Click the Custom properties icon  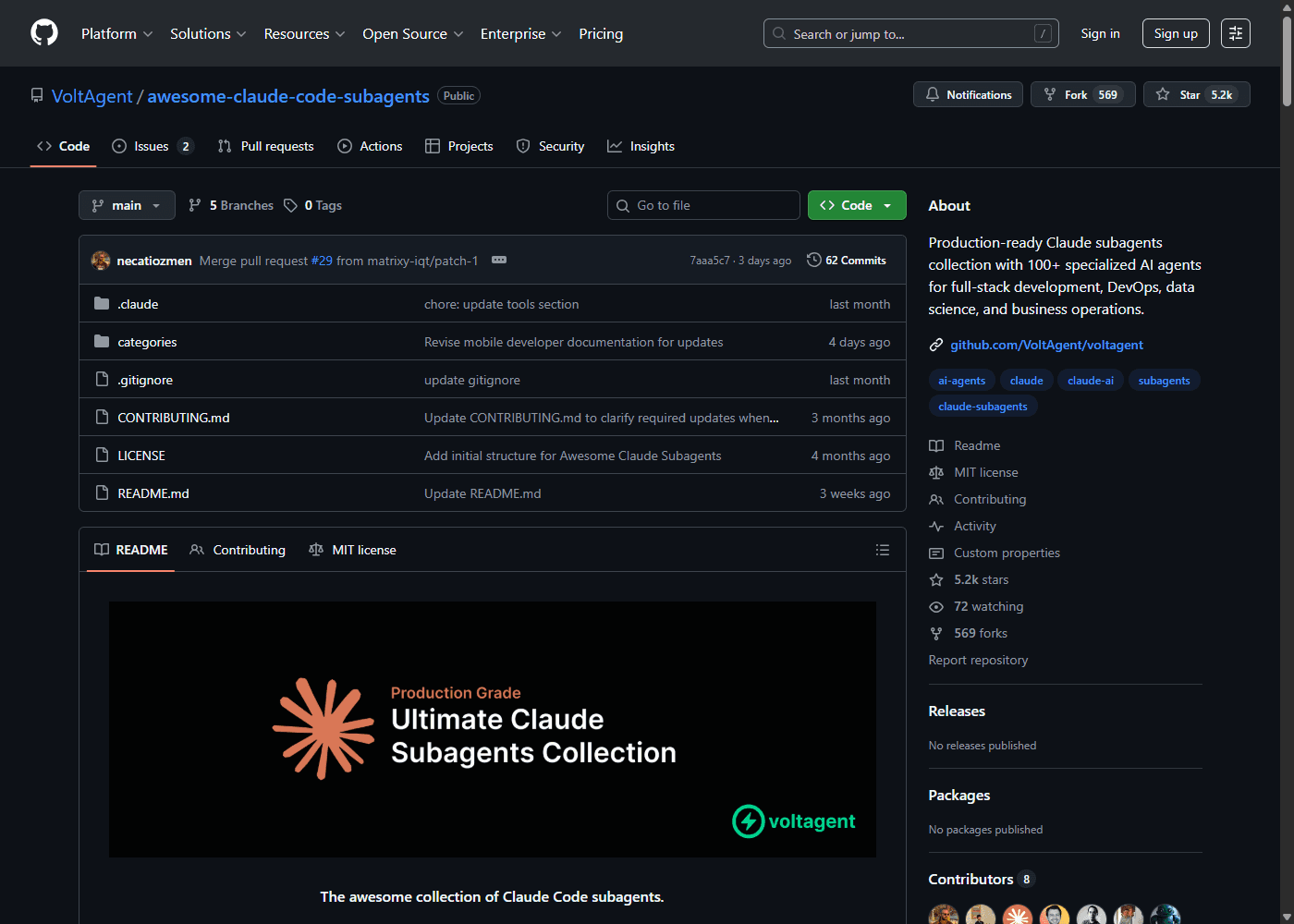coord(936,553)
